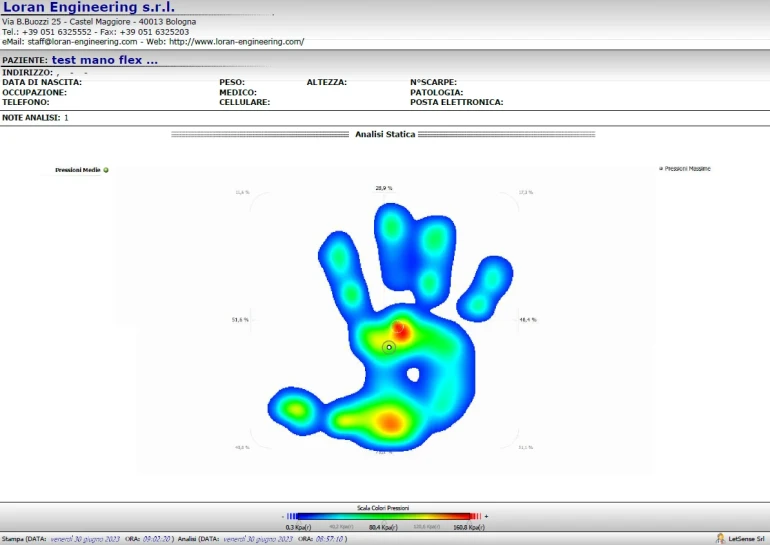Click the center of pressure marker on hand
Viewport: 770px width, 545px height.
coord(389,347)
